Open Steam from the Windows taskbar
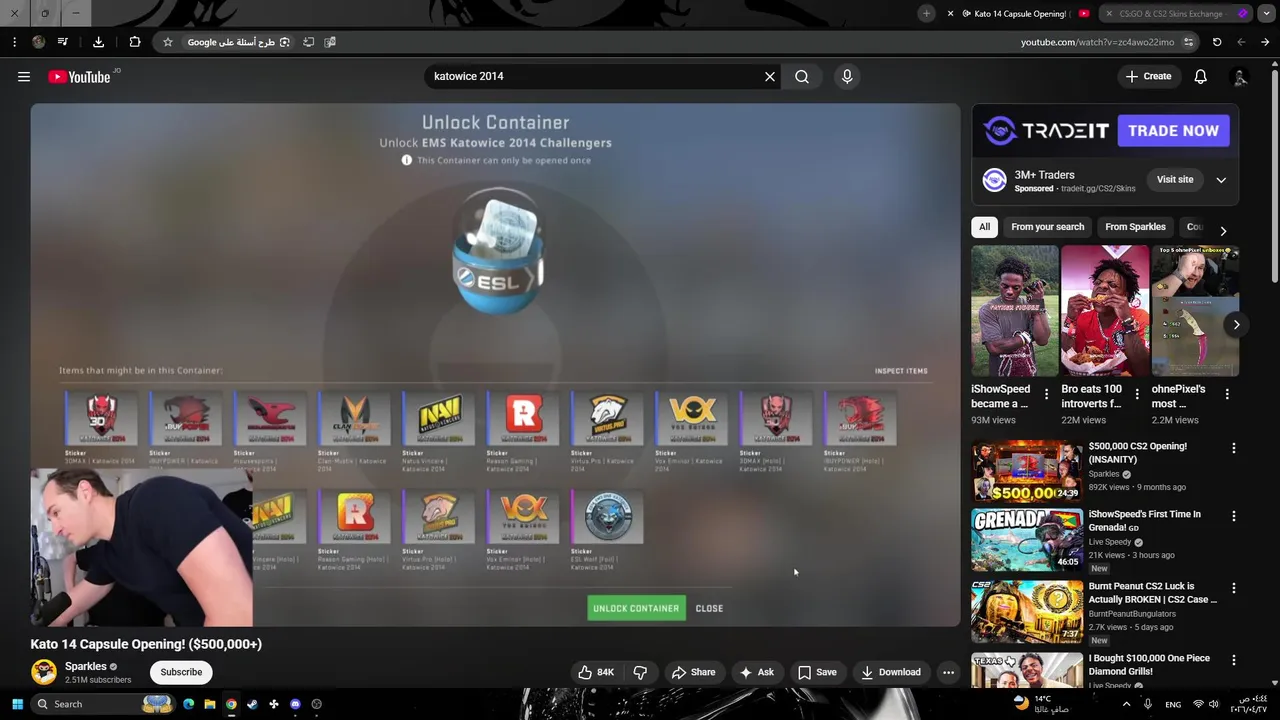The width and height of the screenshot is (1280, 720). click(252, 704)
